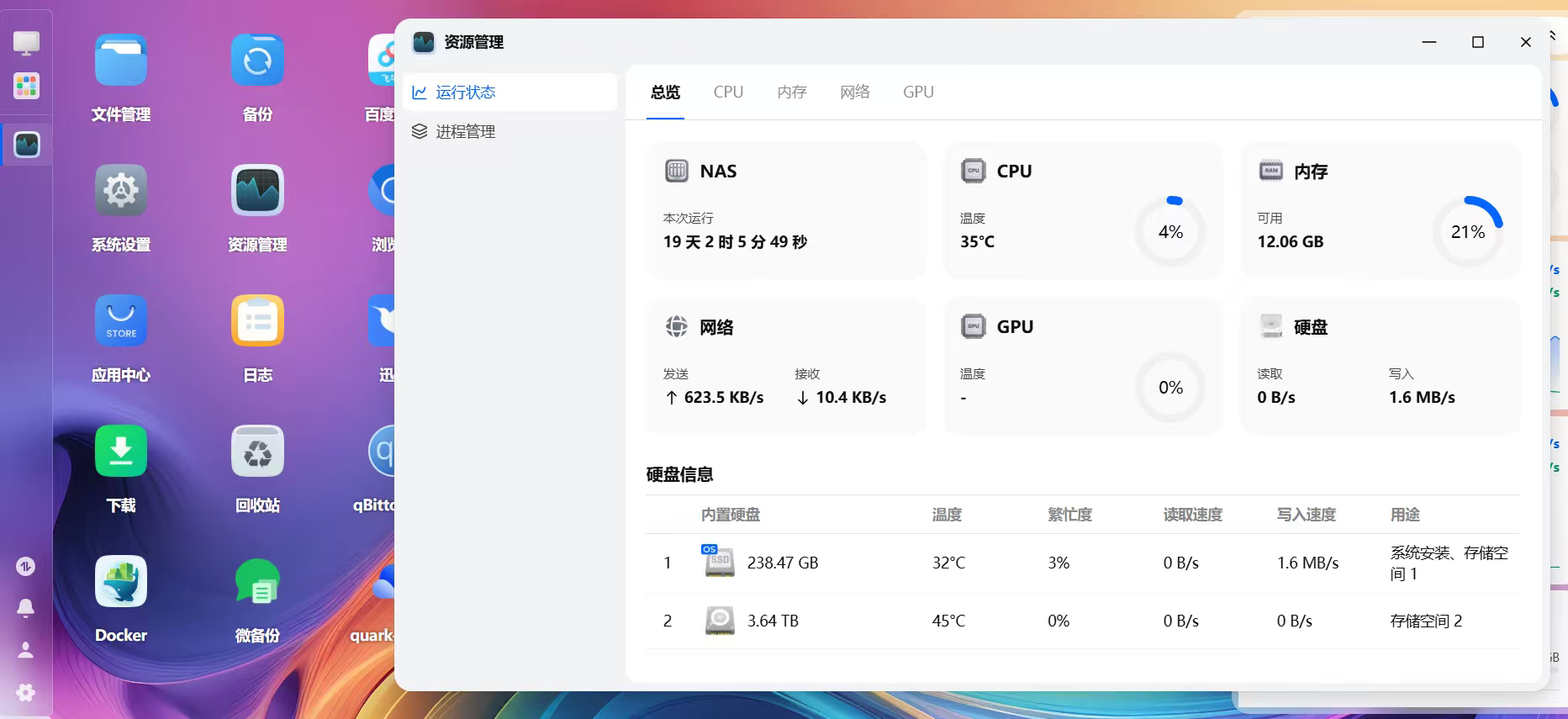This screenshot has width=1568, height=719.
Task: Click the 硬盘 disk card icon
Action: pos(1271,325)
